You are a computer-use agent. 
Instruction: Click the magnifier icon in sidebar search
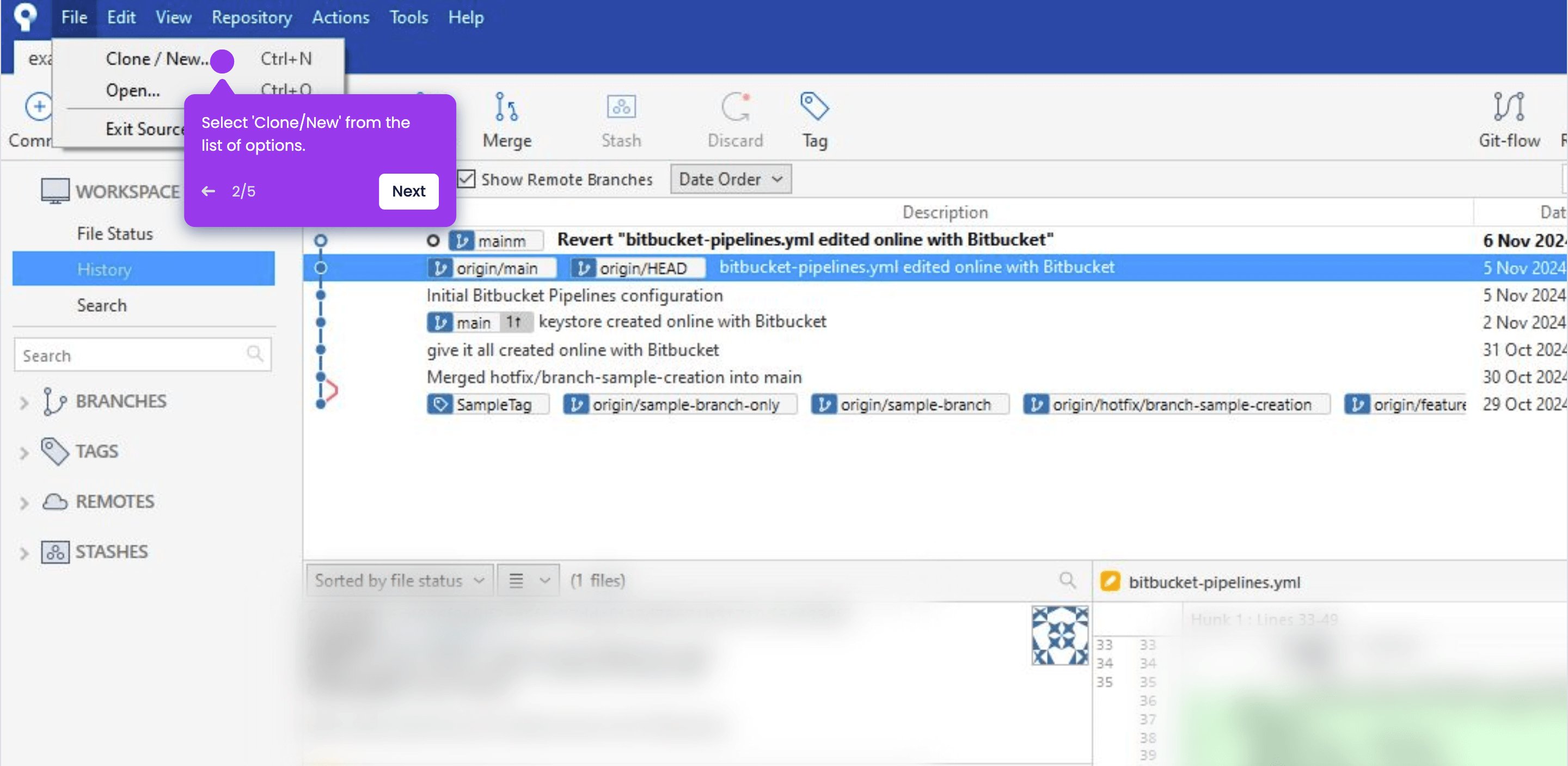click(255, 354)
